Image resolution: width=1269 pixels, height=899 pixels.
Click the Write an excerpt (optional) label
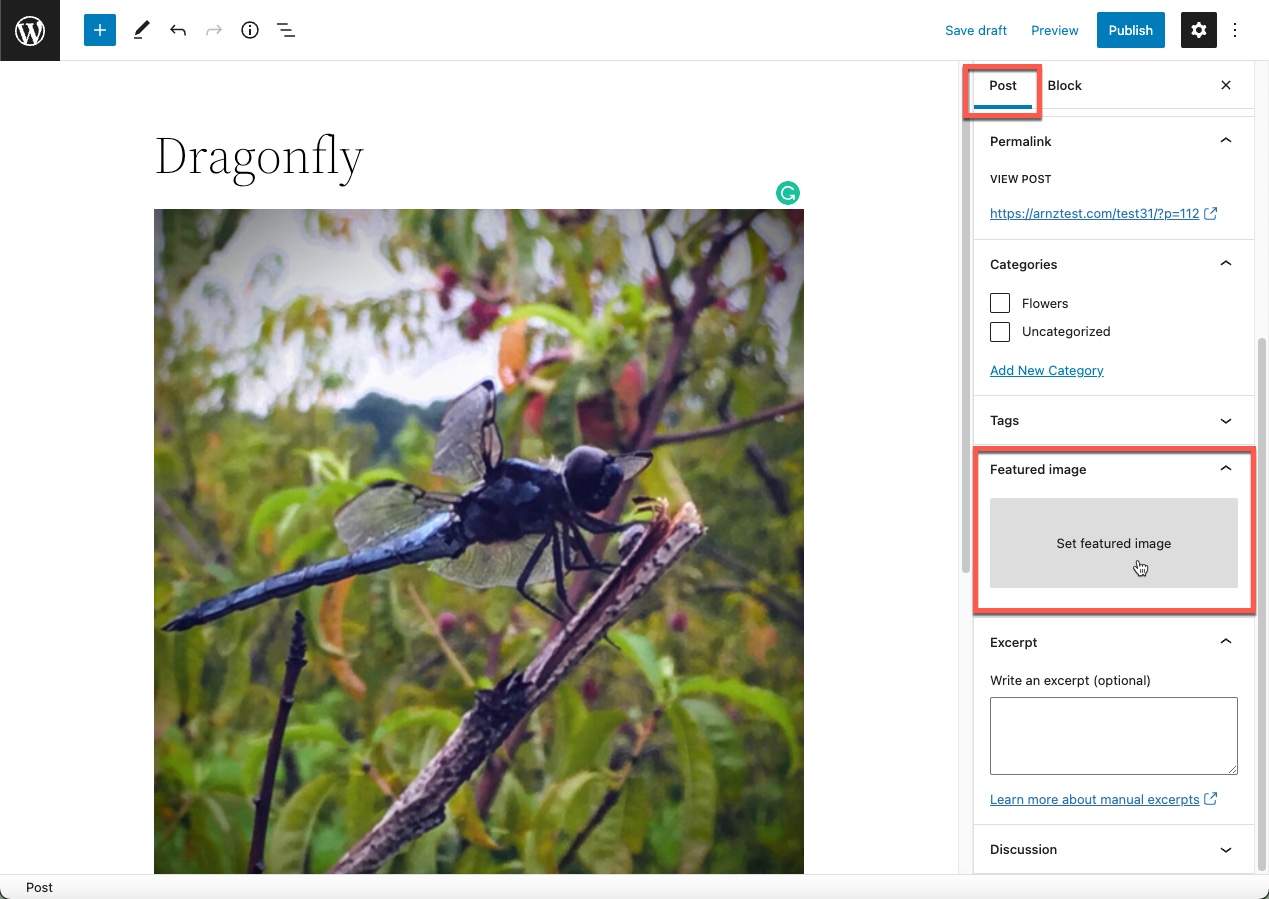(1070, 680)
